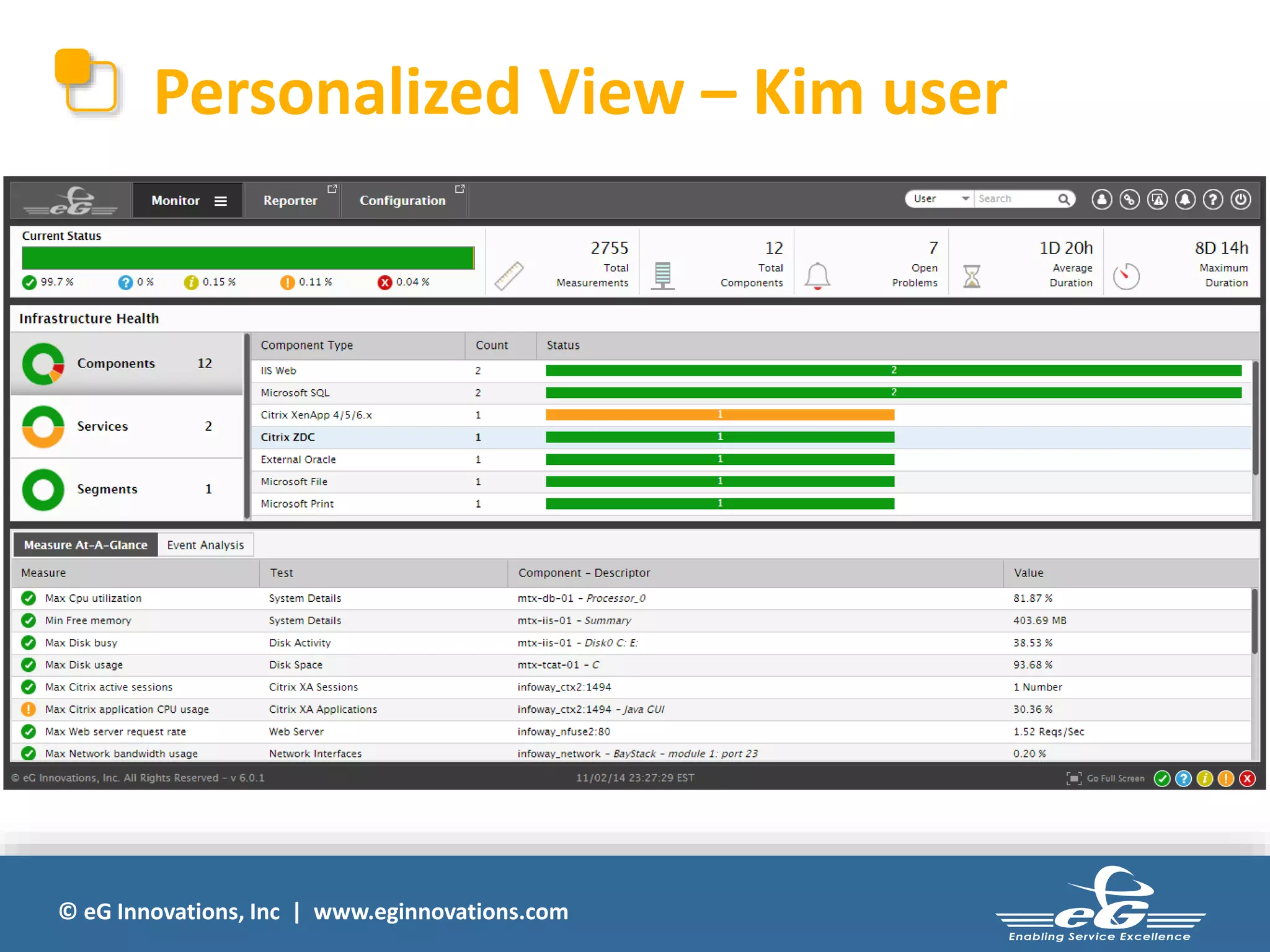Open the Configuration tab
Viewport: 1270px width, 952px height.
point(404,200)
